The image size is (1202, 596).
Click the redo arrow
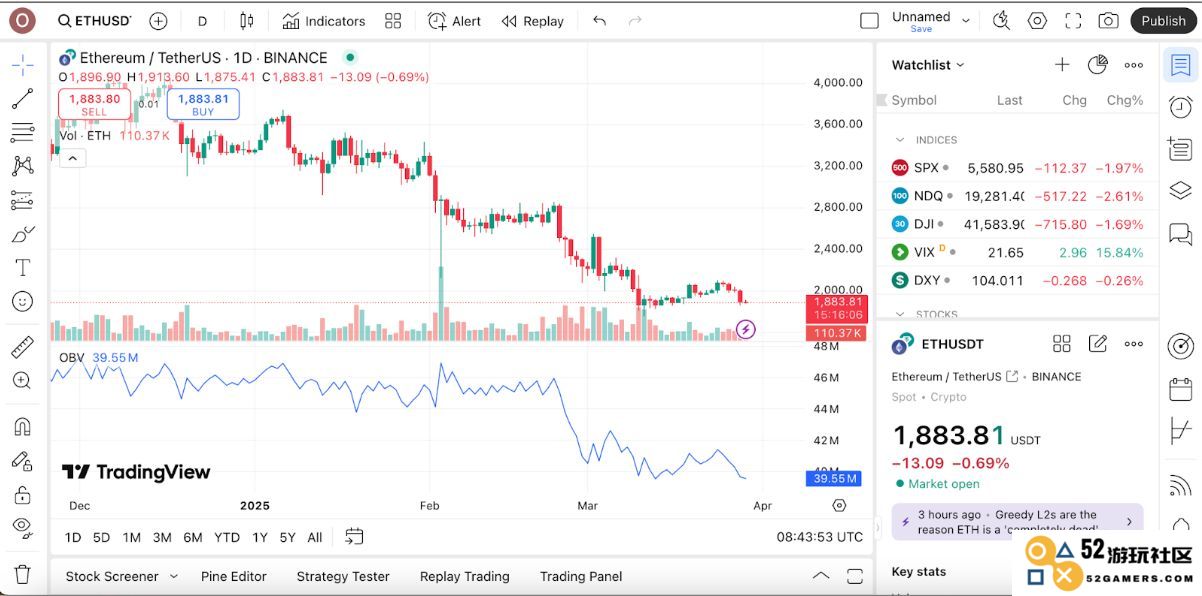635,21
